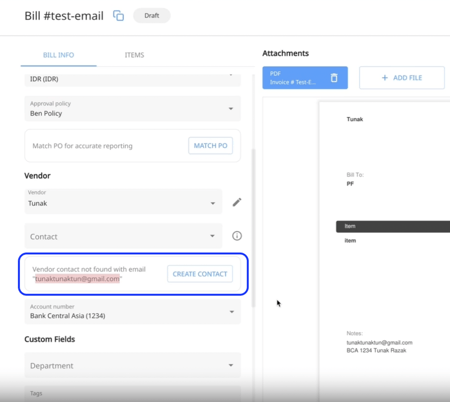
Task: Click "BCA 1234 Tunak Razak" in the invoice preview
Action: click(376, 350)
